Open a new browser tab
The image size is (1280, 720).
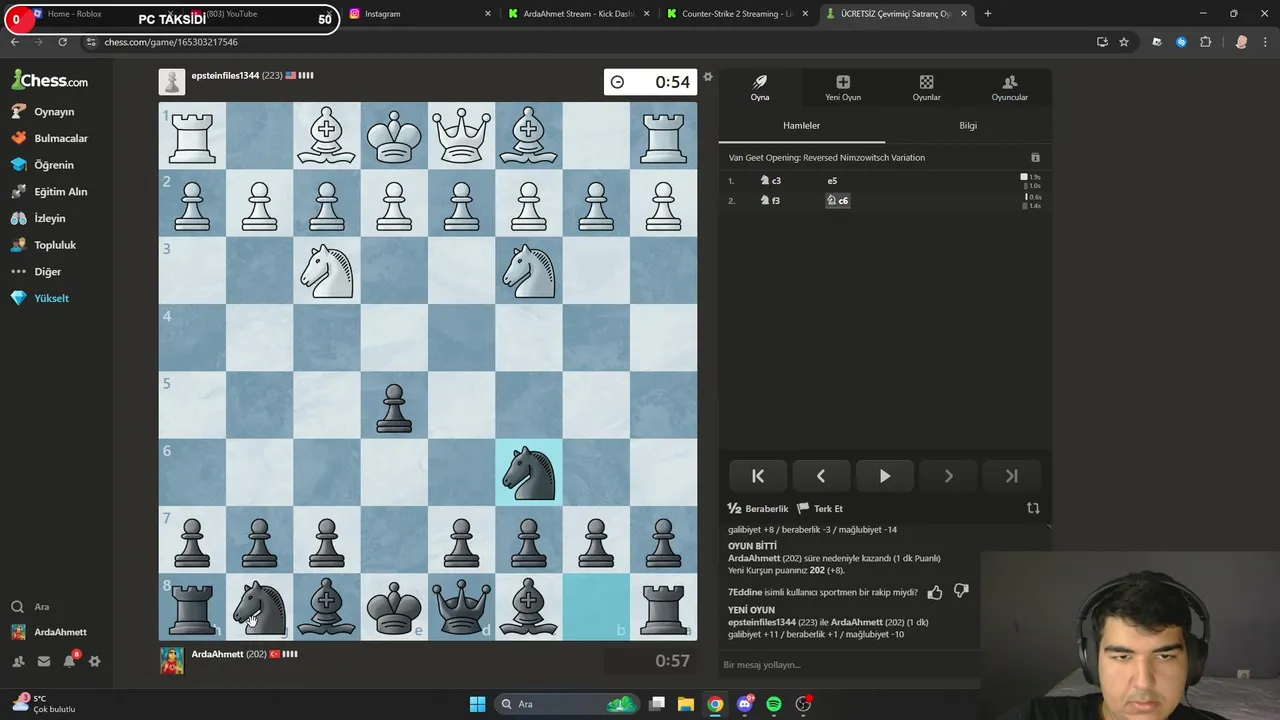pos(988,14)
